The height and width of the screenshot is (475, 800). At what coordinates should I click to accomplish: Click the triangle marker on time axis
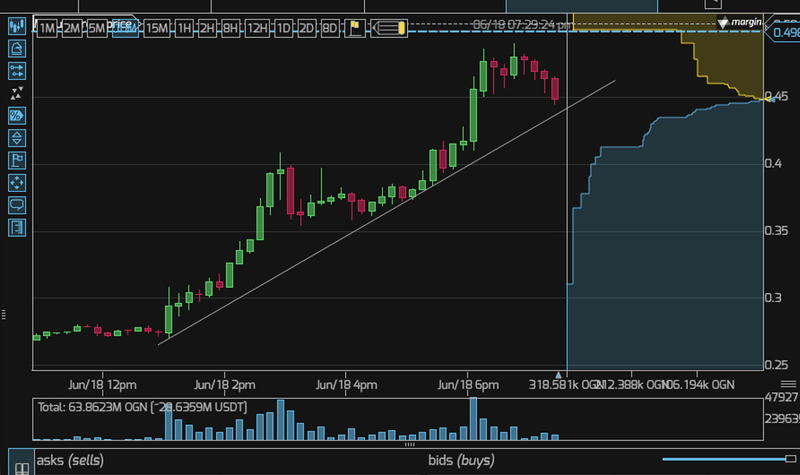[x=558, y=375]
